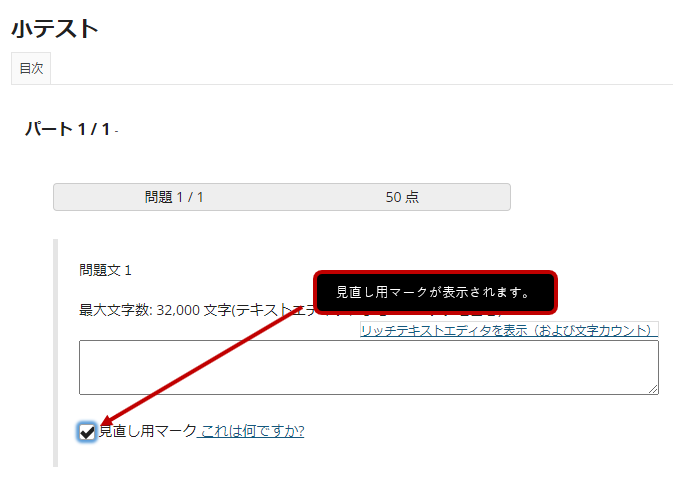Click the dash after パート 1 / 1

pyautogui.click(x=117, y=131)
